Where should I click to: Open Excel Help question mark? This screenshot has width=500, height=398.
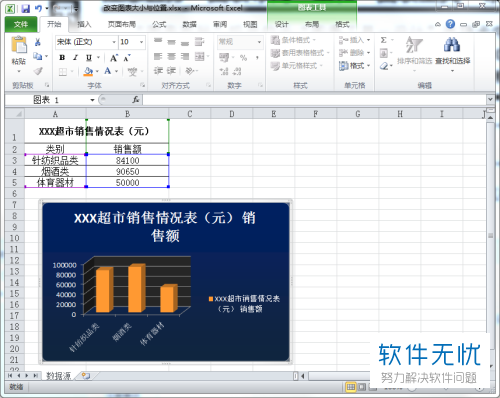point(450,24)
